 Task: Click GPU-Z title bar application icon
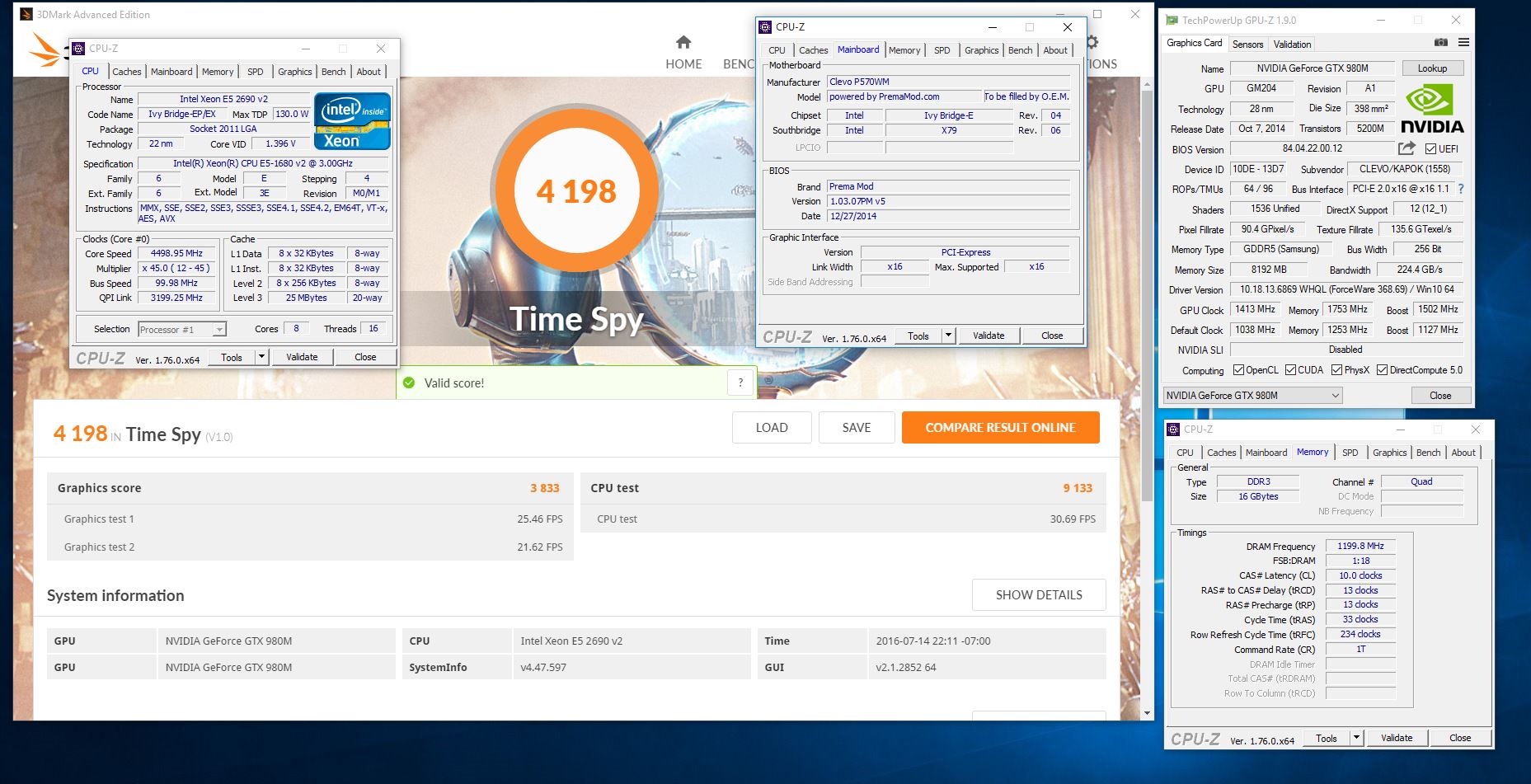point(1171,21)
